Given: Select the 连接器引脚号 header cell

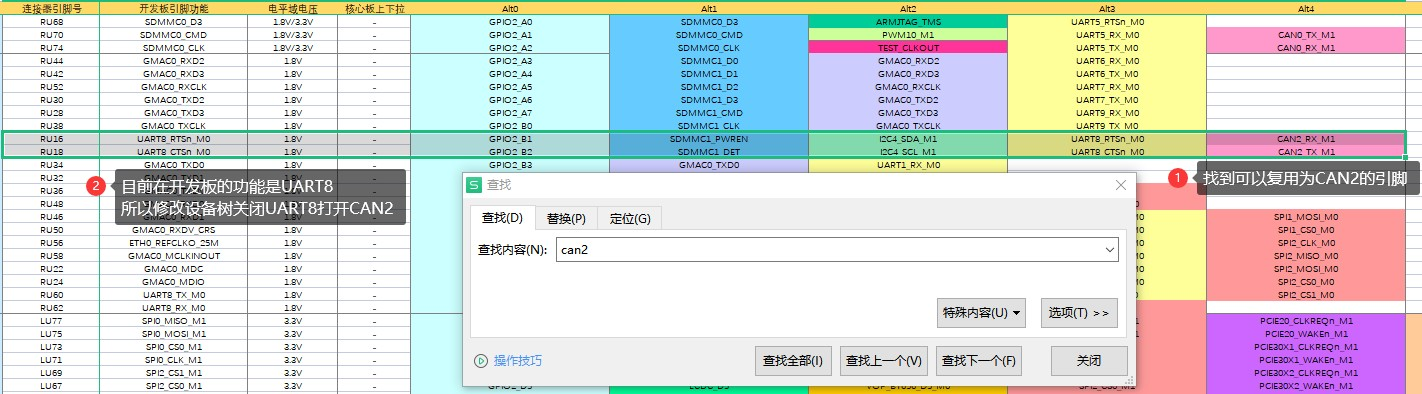Looking at the screenshot, I should (50, 8).
